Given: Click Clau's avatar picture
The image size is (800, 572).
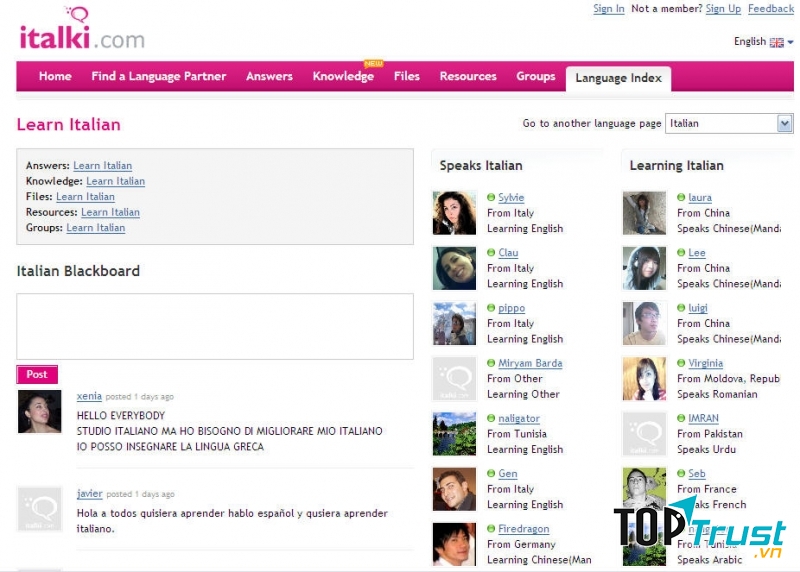Looking at the screenshot, I should (454, 268).
